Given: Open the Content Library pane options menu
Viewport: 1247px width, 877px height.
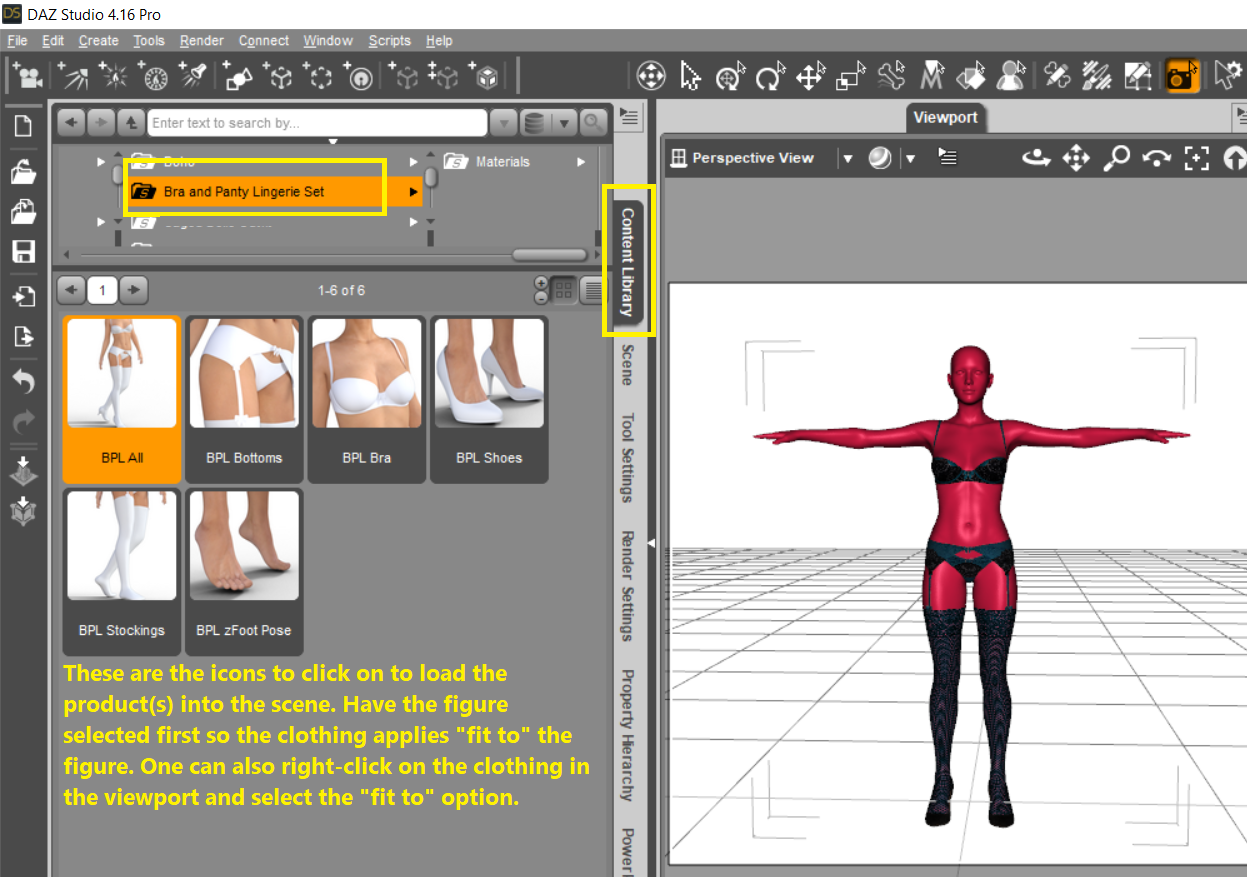Looking at the screenshot, I should [x=628, y=117].
